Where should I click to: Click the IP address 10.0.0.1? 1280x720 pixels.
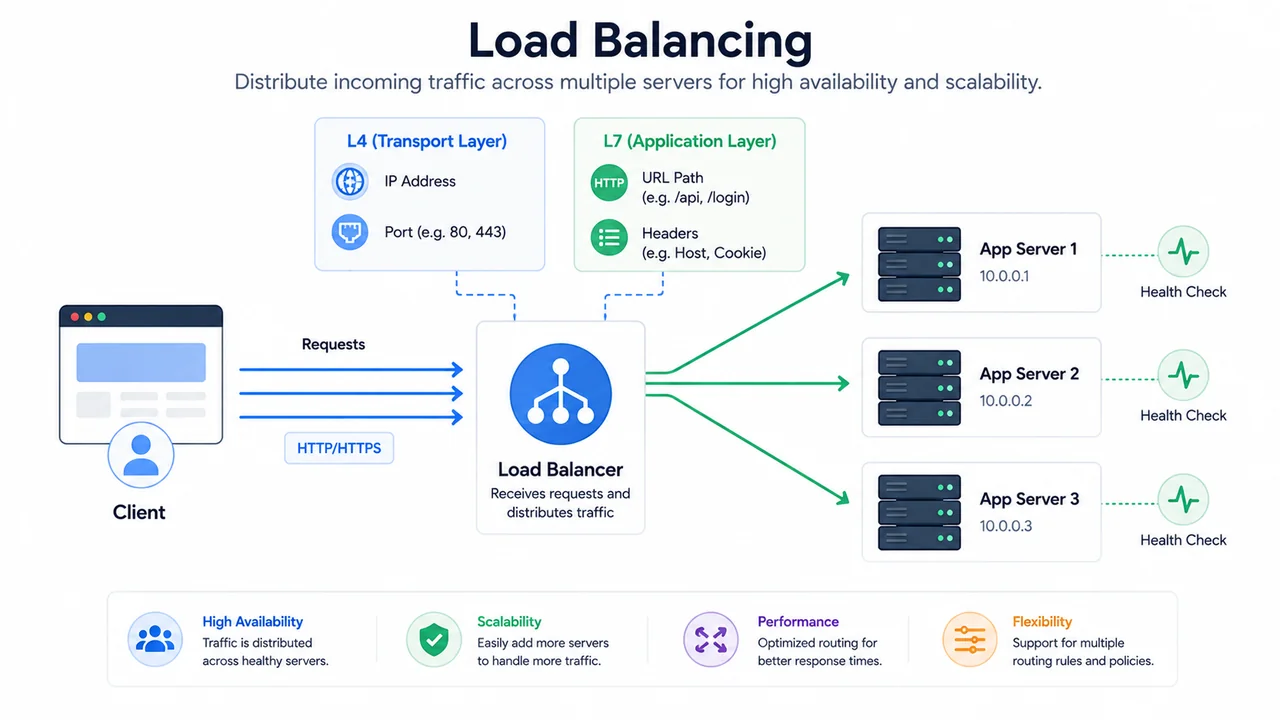tap(1004, 276)
